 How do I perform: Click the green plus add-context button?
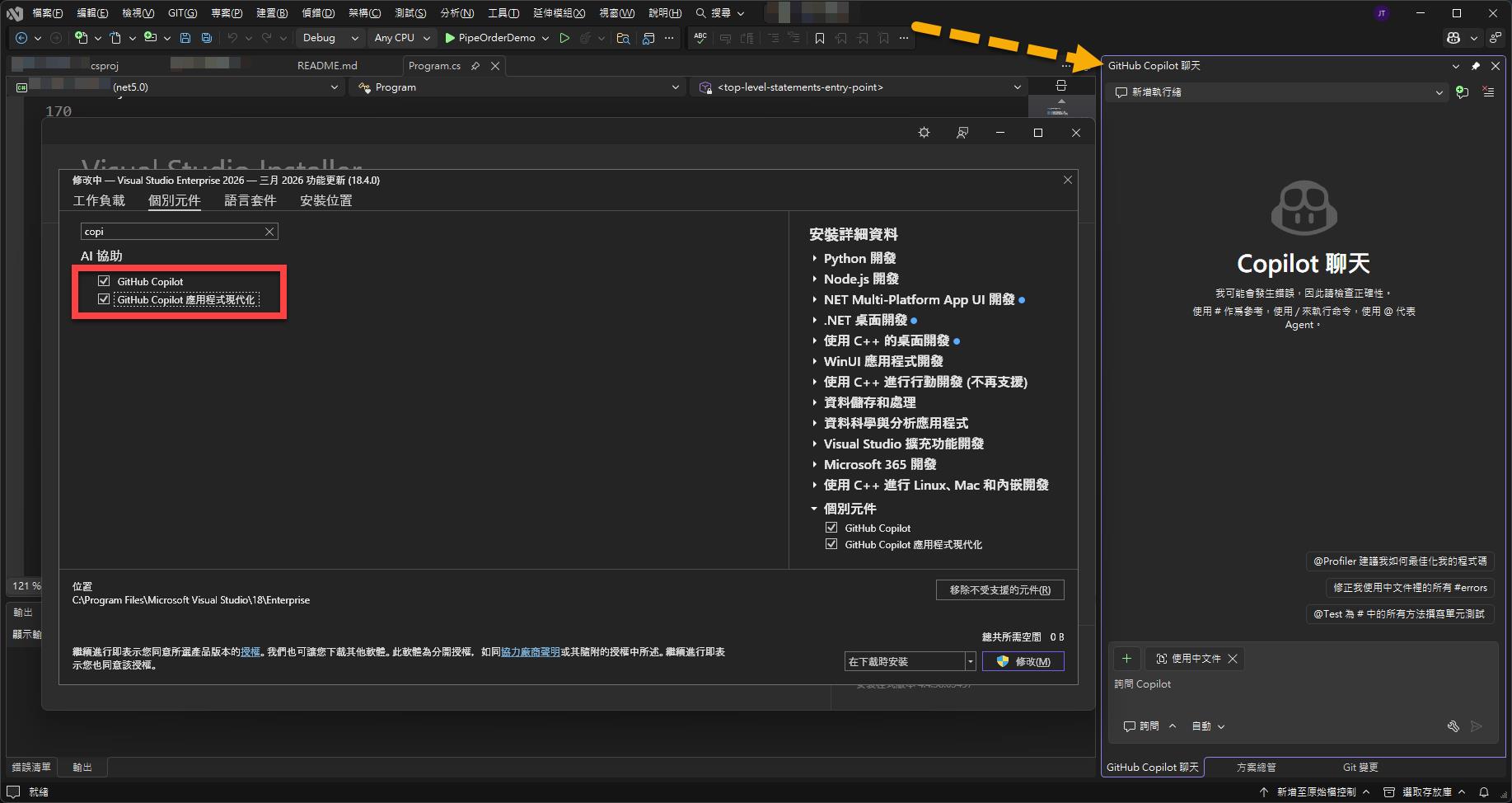tap(1126, 659)
